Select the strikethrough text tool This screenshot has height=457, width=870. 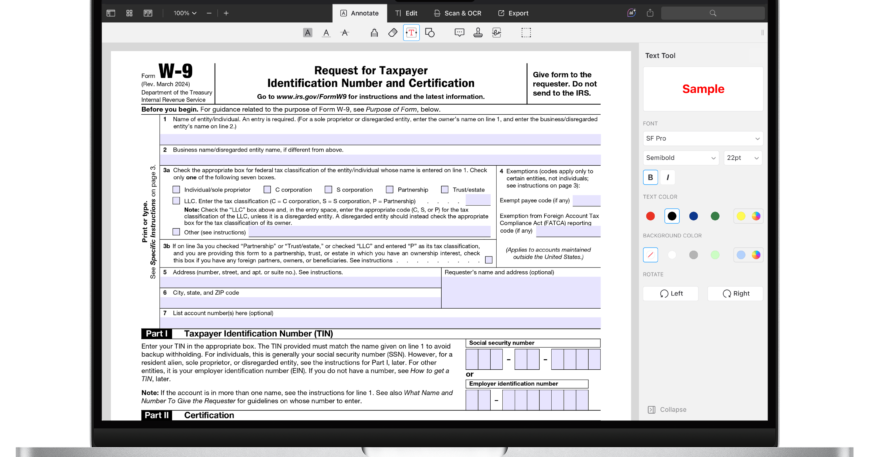[345, 33]
